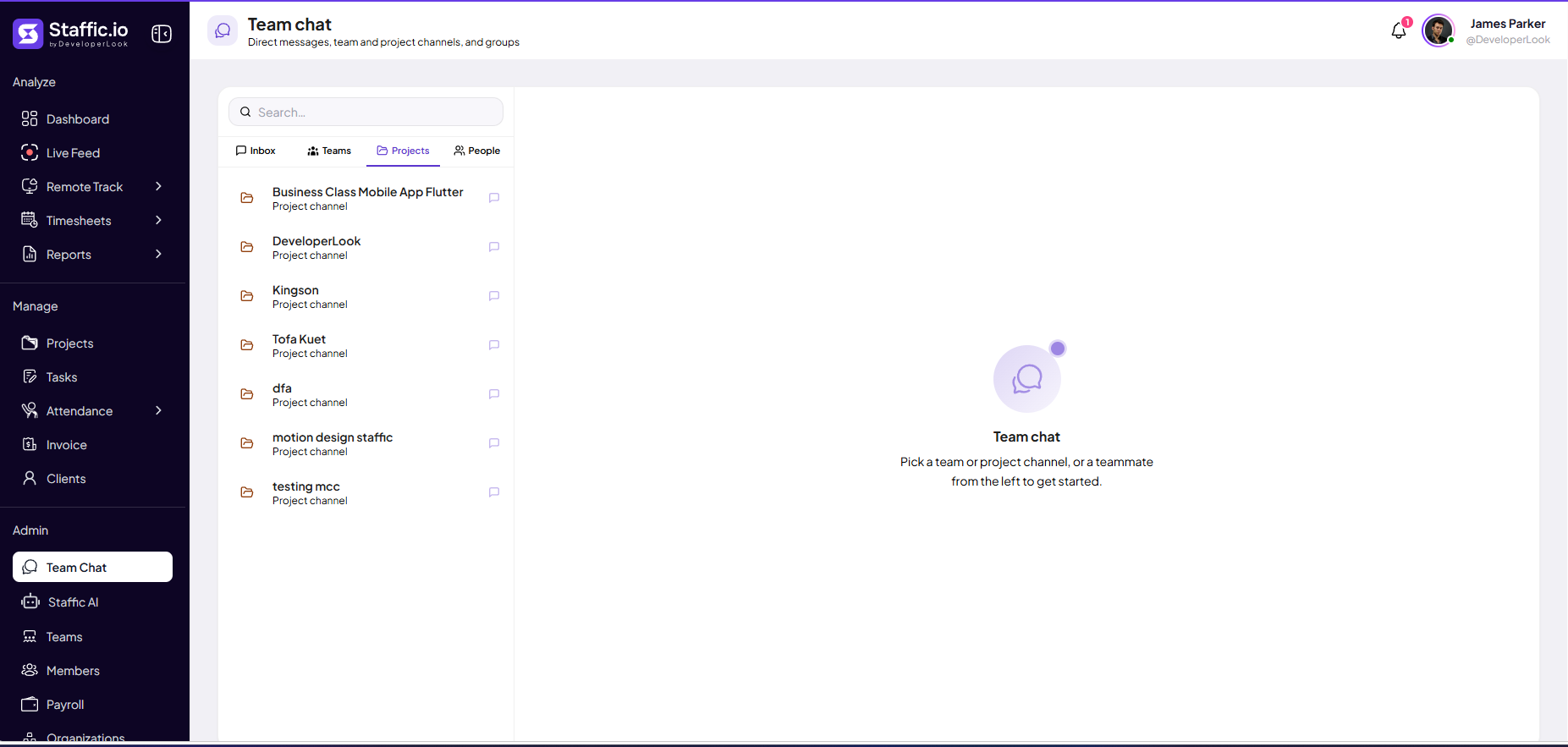
Task: Switch to the Inbox tab
Action: click(x=256, y=151)
